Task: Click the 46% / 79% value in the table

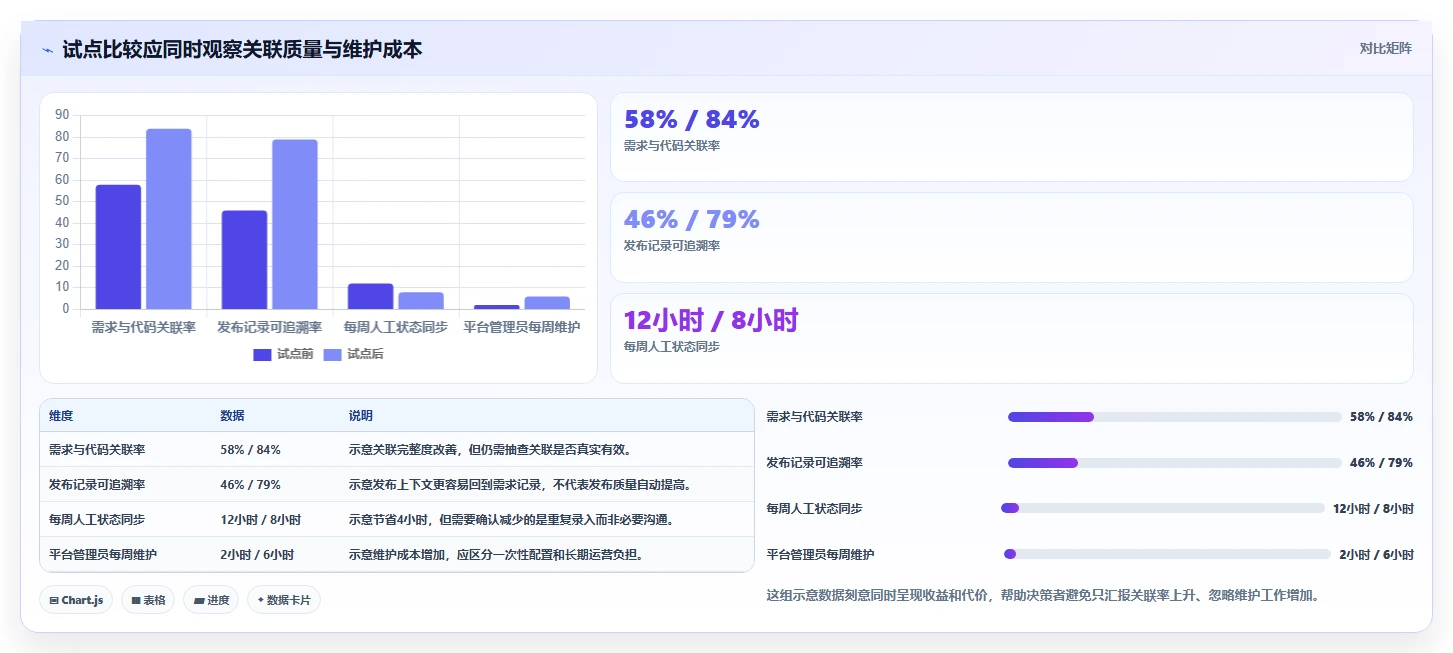Action: point(250,485)
